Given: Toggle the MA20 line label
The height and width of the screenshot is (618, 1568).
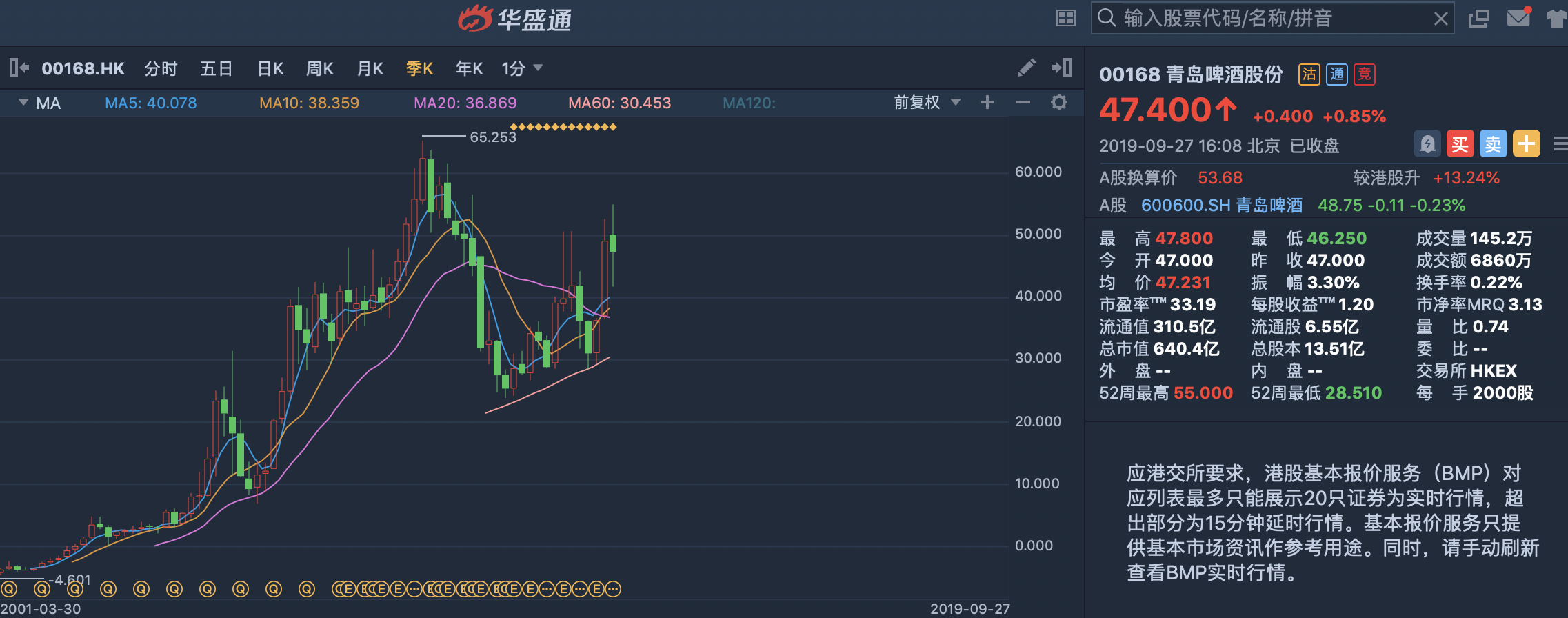Looking at the screenshot, I should 465,103.
